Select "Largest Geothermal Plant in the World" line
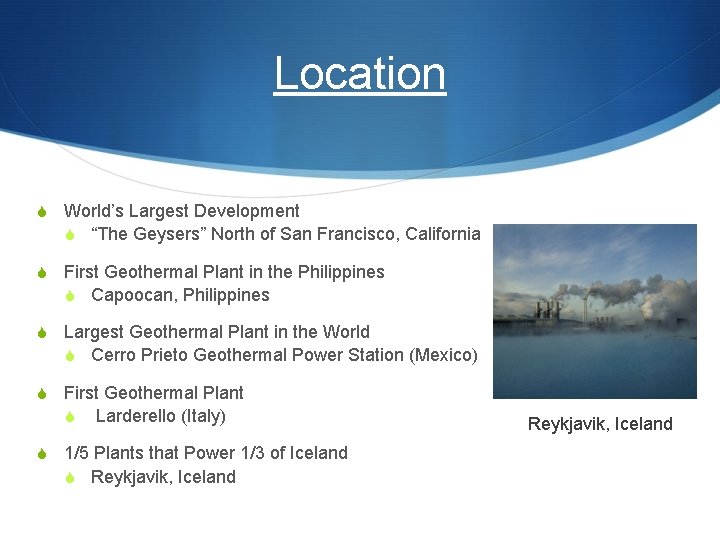 (x=217, y=332)
